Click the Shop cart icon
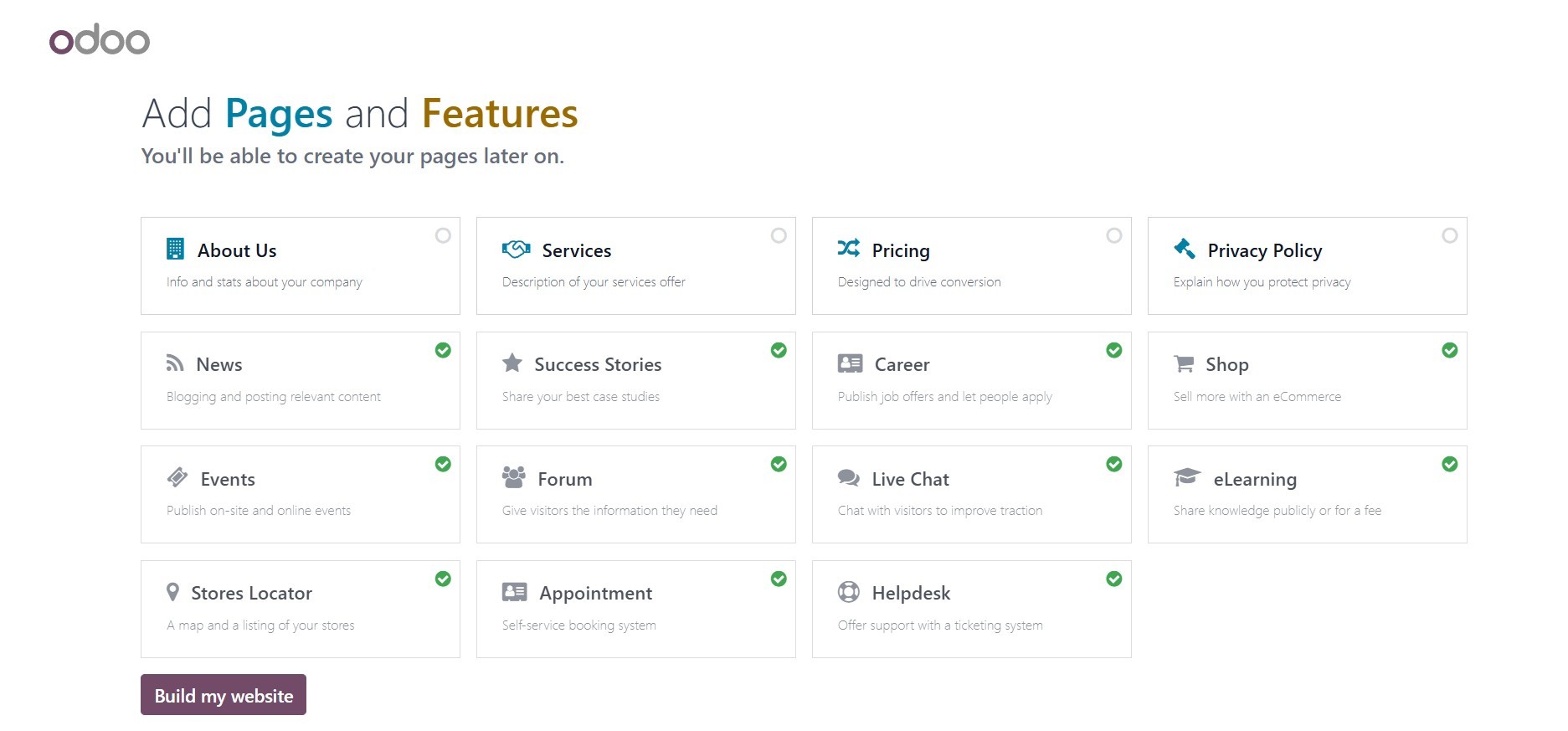The image size is (1568, 731). pos(1184,363)
